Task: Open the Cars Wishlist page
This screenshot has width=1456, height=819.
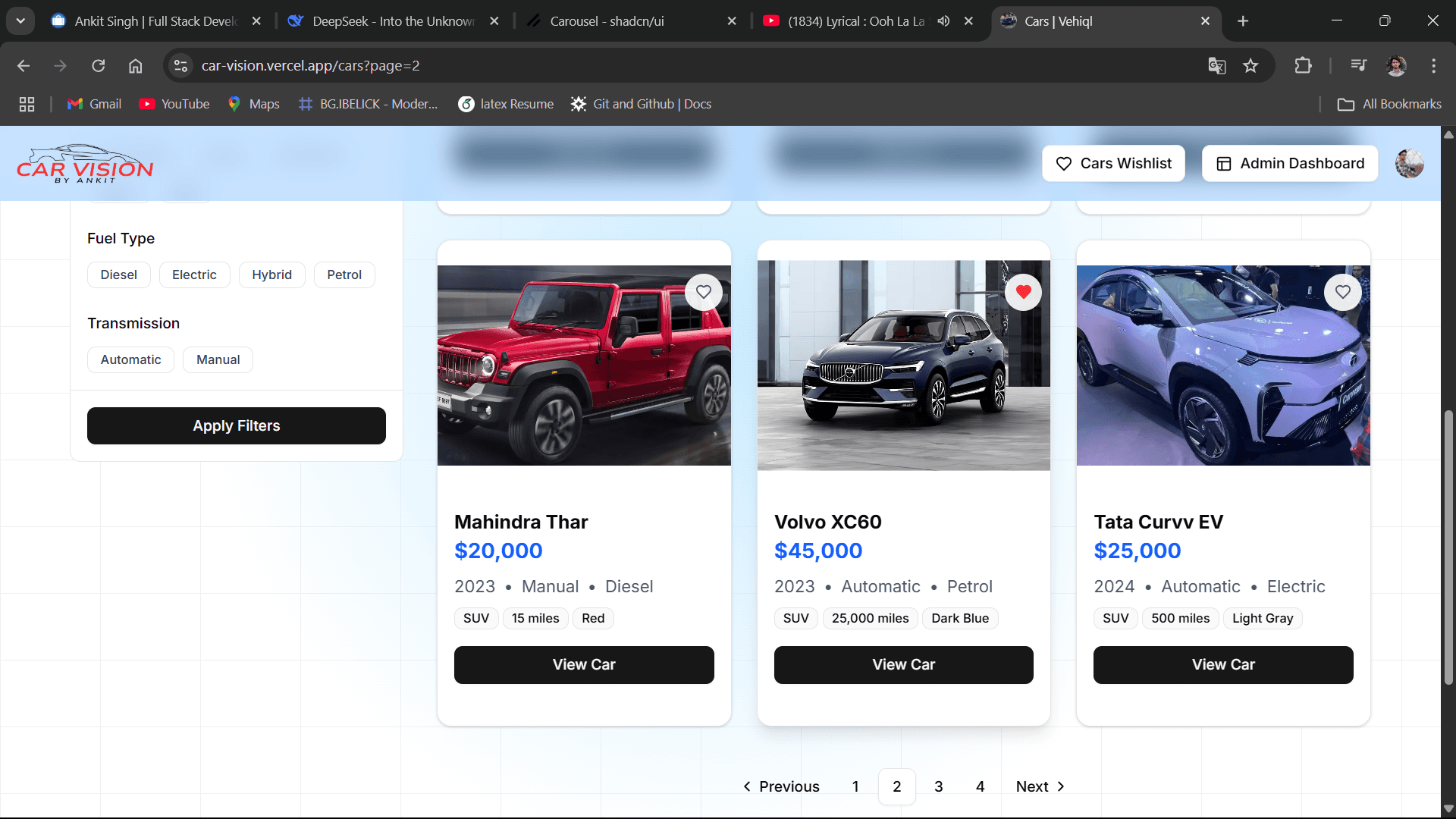Action: pyautogui.click(x=1113, y=163)
